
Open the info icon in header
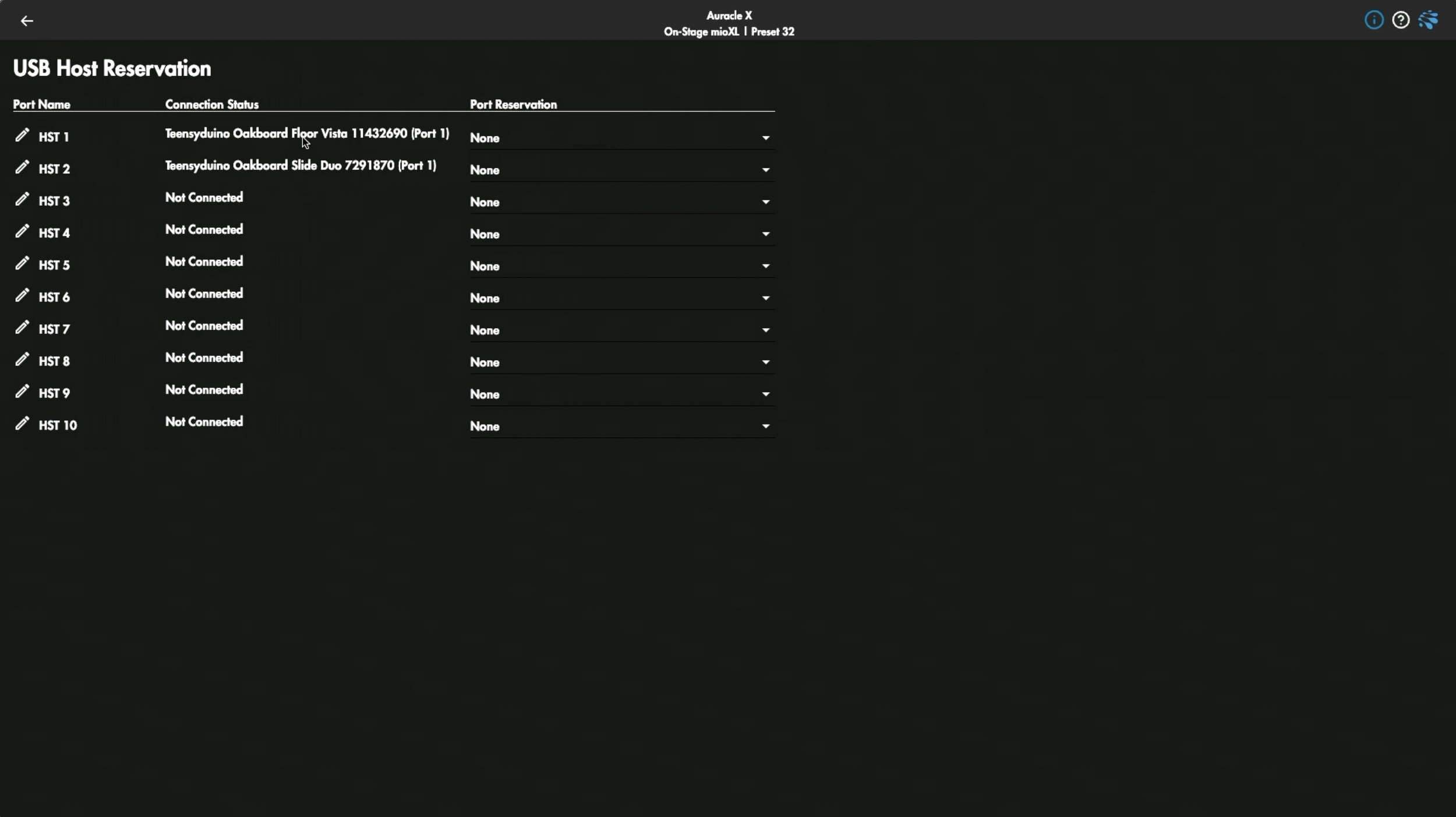(x=1373, y=20)
